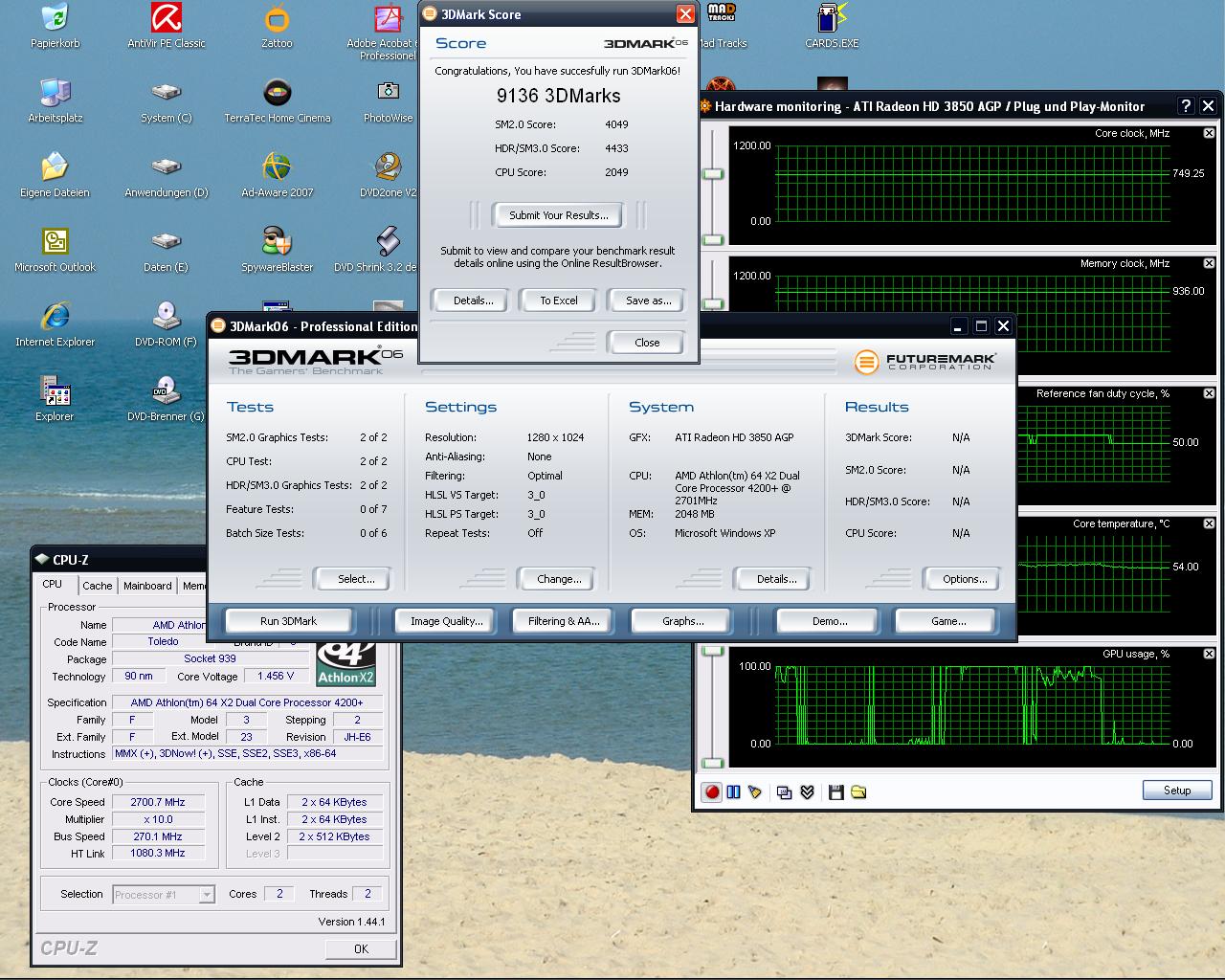Screen dimensions: 1225x980
Task: Select the Anwendungen (D) drive icon
Action: pos(167,175)
